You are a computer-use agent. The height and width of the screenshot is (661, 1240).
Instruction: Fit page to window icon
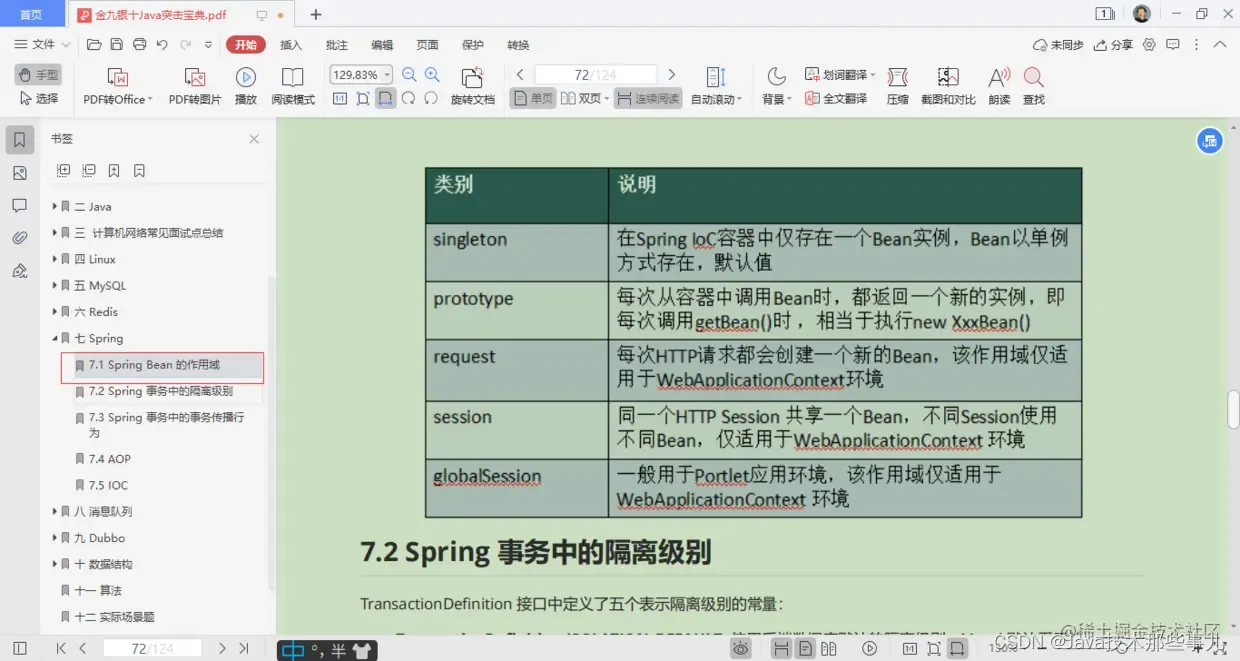363,99
